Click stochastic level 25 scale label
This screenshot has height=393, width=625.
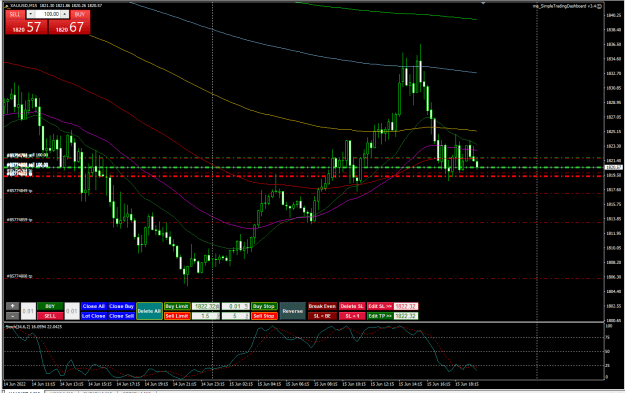click(x=608, y=365)
